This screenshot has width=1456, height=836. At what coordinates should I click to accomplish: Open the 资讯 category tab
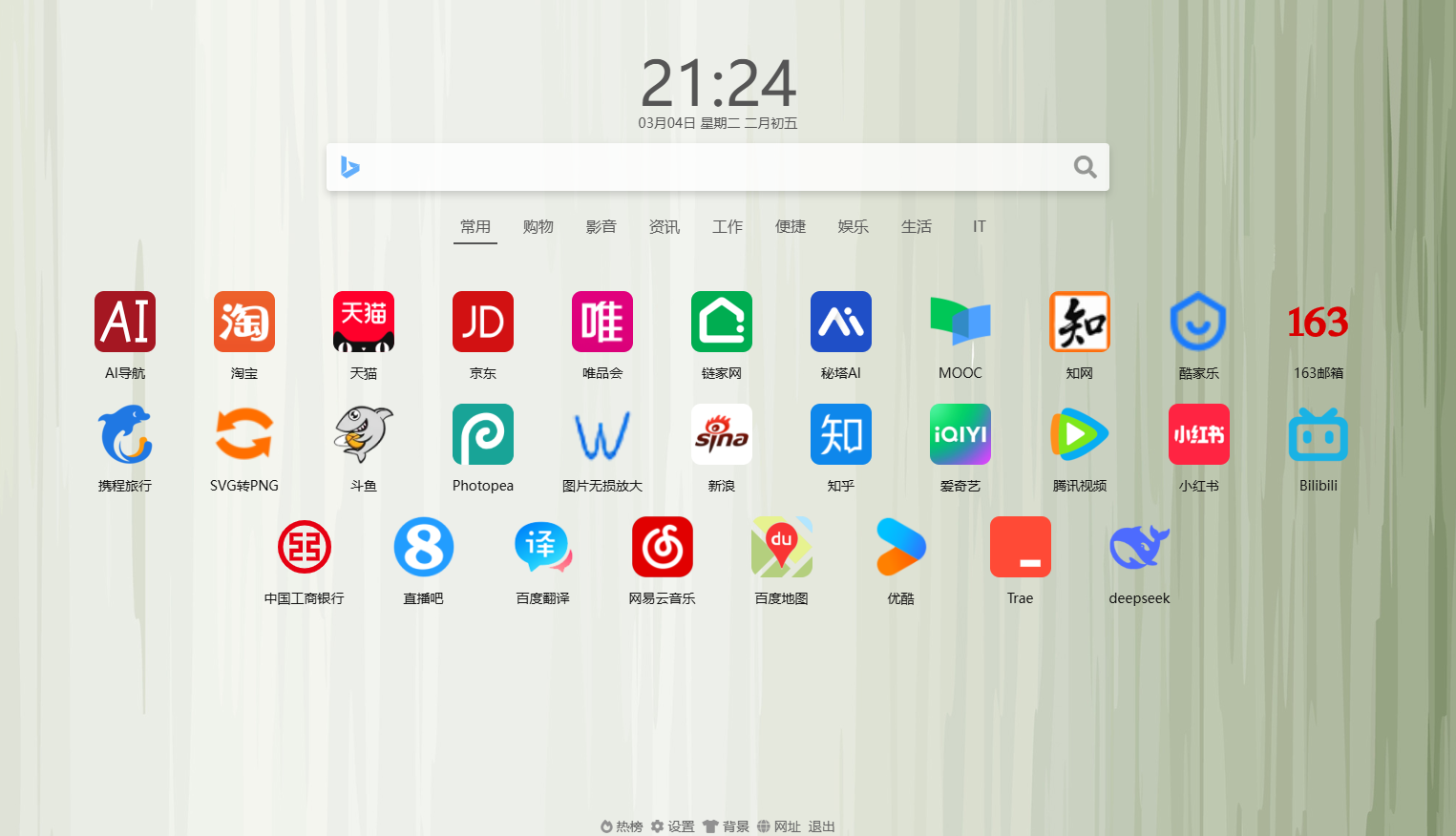665,227
